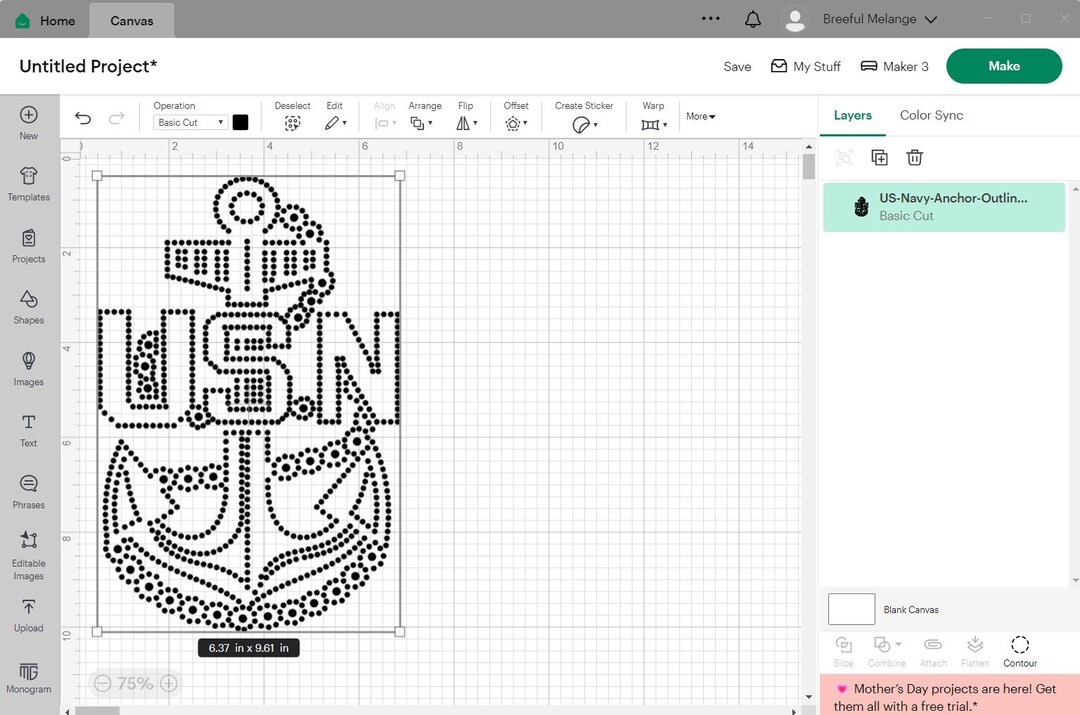Activate the Contour tool

[x=1019, y=650]
